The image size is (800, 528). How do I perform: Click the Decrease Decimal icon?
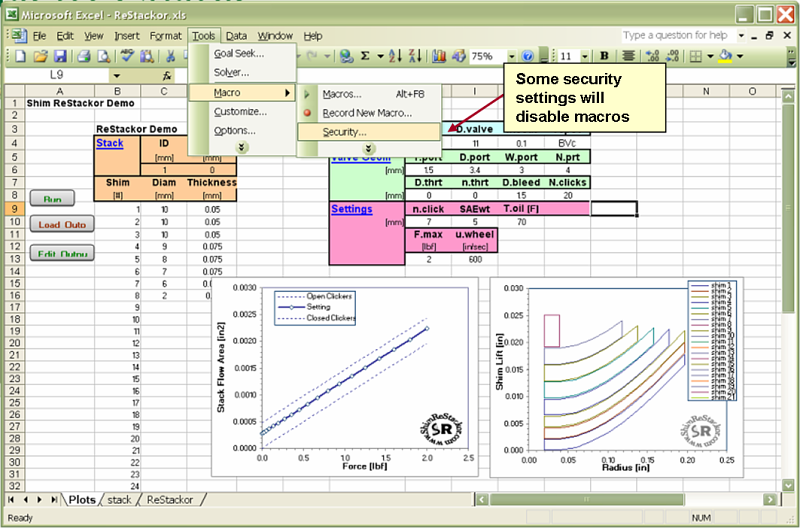[672, 56]
